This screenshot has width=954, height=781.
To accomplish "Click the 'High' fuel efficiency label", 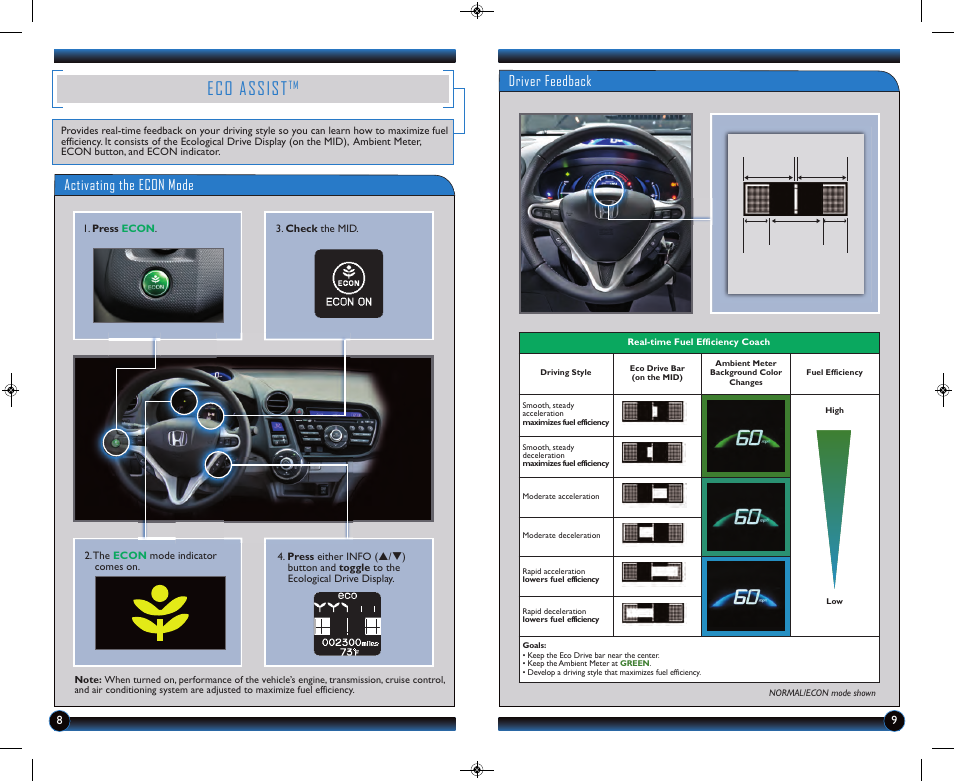I will (835, 411).
